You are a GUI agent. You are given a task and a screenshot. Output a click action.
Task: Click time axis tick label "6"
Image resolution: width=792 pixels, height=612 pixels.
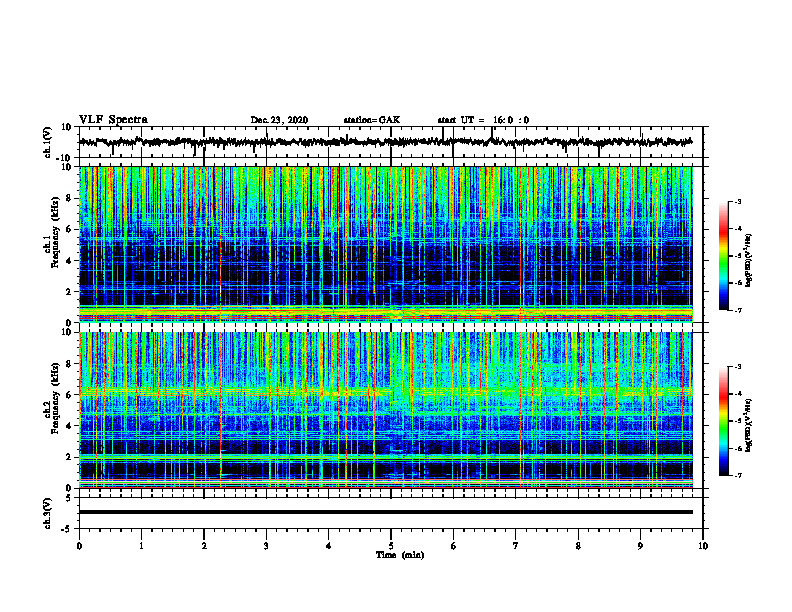coord(453,546)
